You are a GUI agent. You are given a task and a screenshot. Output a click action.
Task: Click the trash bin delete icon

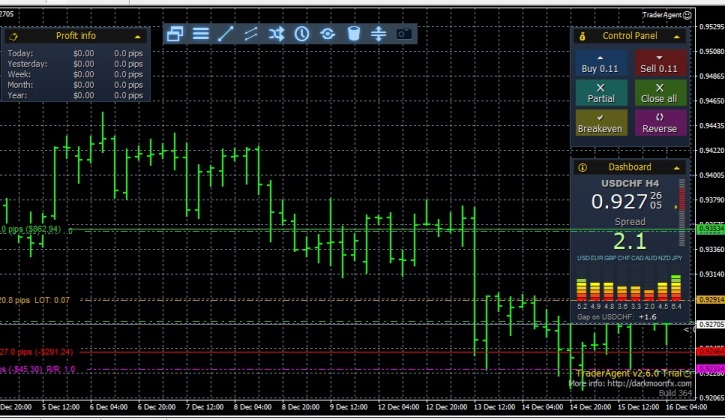(x=353, y=34)
